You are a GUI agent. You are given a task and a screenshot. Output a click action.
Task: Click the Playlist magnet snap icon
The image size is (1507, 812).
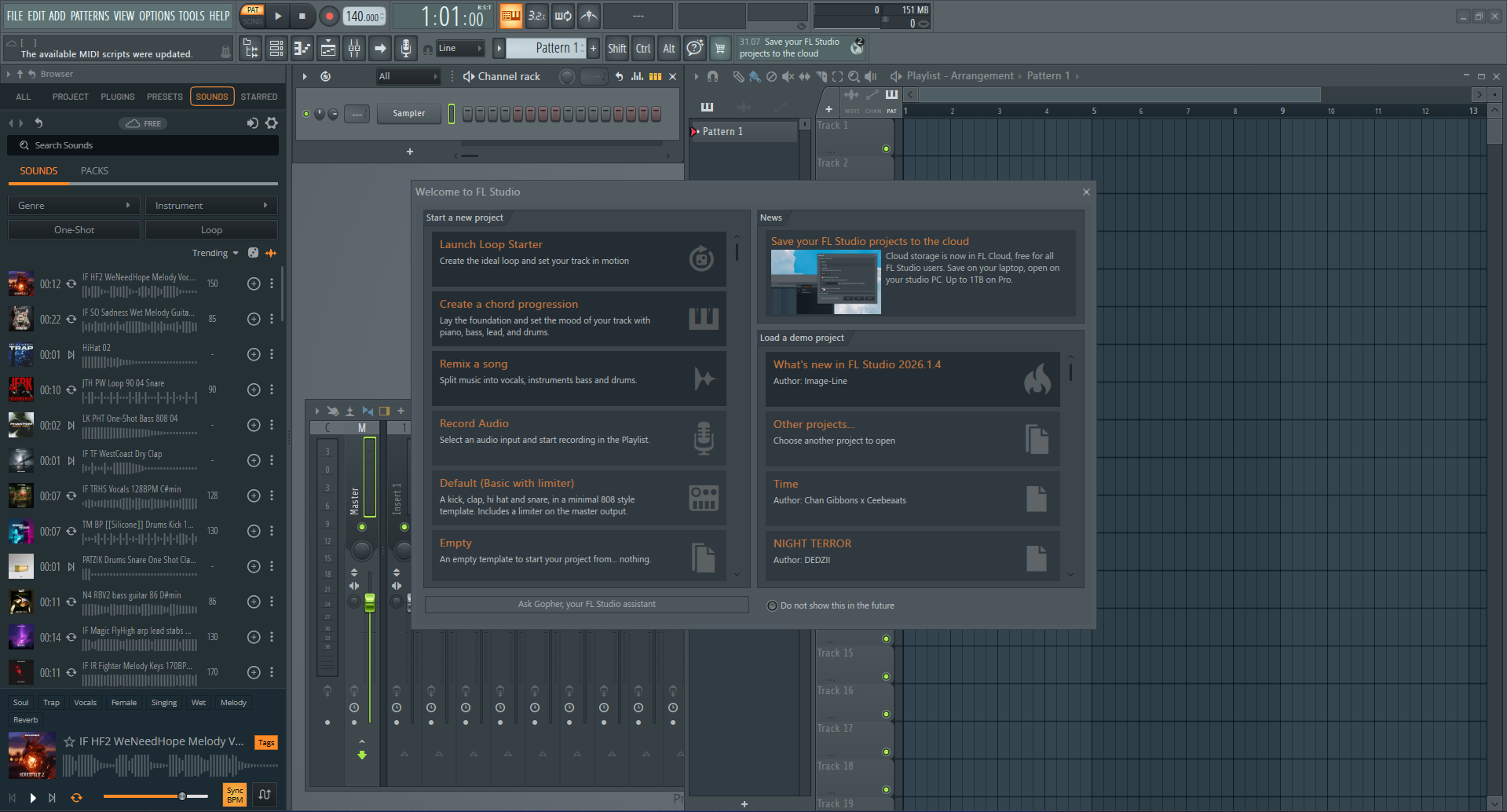coord(712,76)
